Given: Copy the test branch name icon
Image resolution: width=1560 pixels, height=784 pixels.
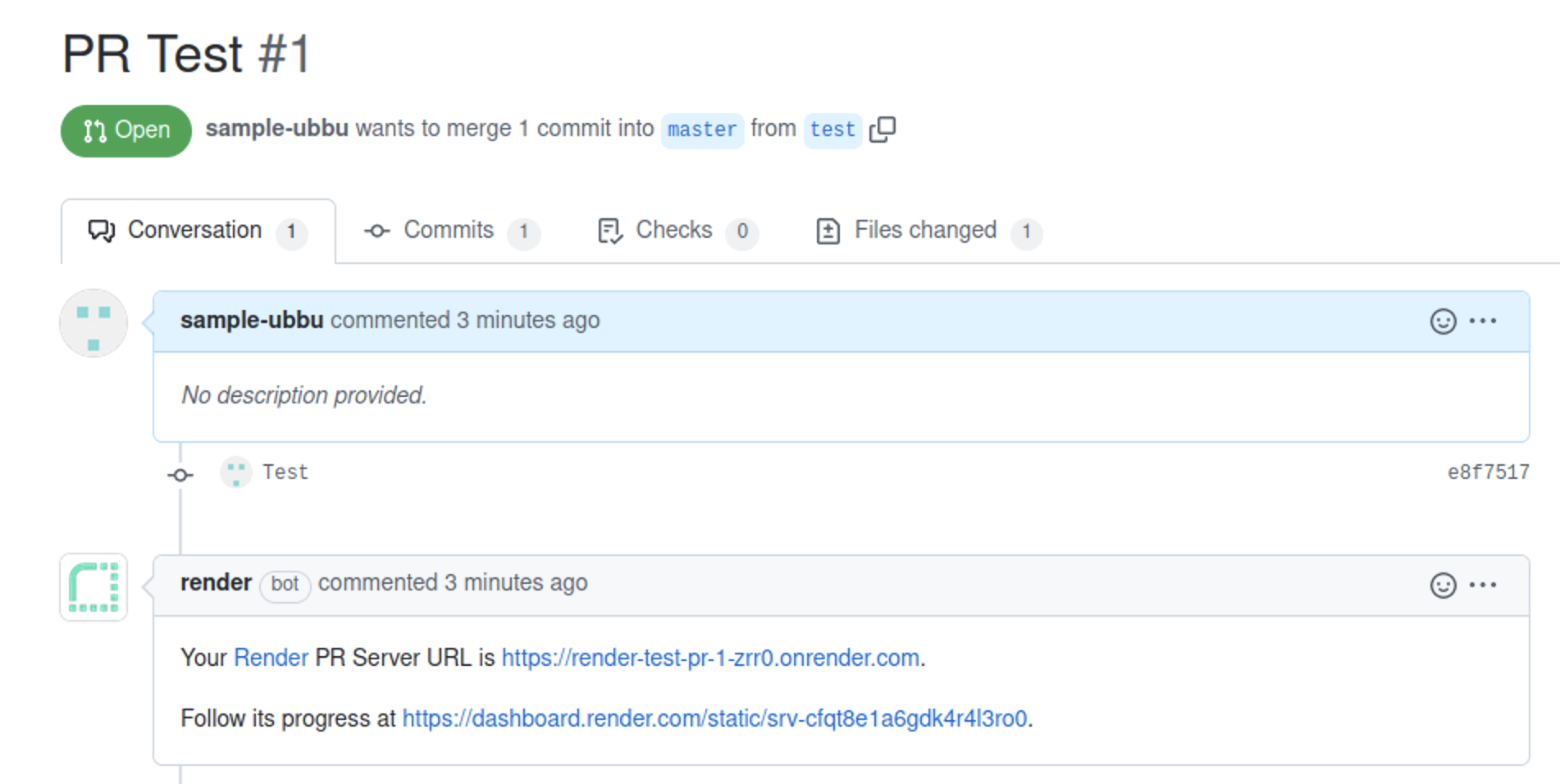Looking at the screenshot, I should [x=883, y=130].
